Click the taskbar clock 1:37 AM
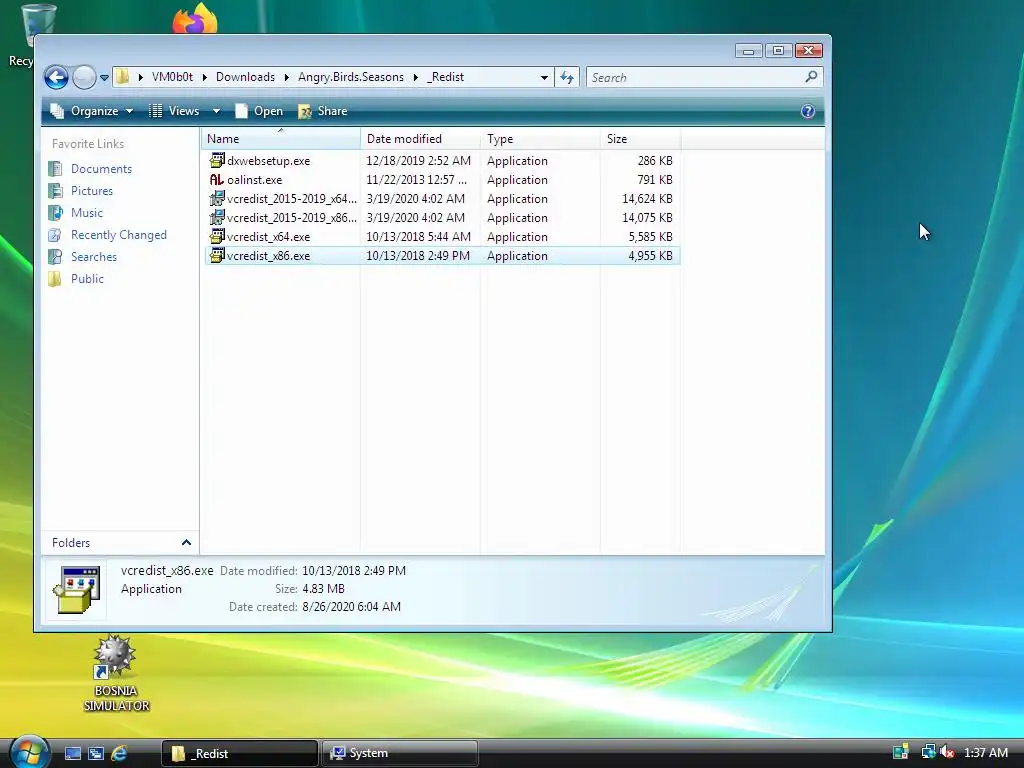Image resolution: width=1024 pixels, height=768 pixels. (986, 752)
